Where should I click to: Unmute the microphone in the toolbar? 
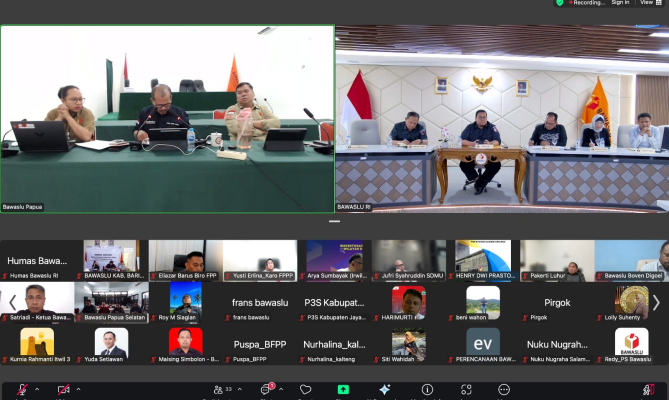click(x=22, y=390)
